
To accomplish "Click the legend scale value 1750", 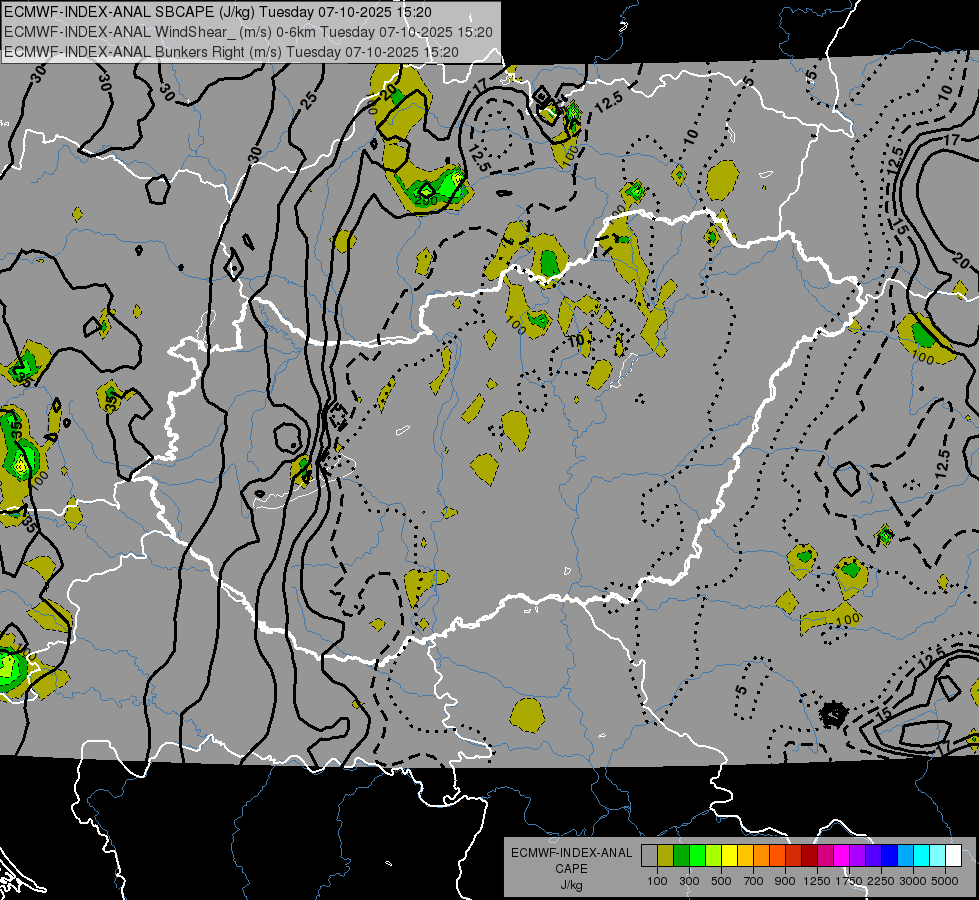I will point(849,881).
